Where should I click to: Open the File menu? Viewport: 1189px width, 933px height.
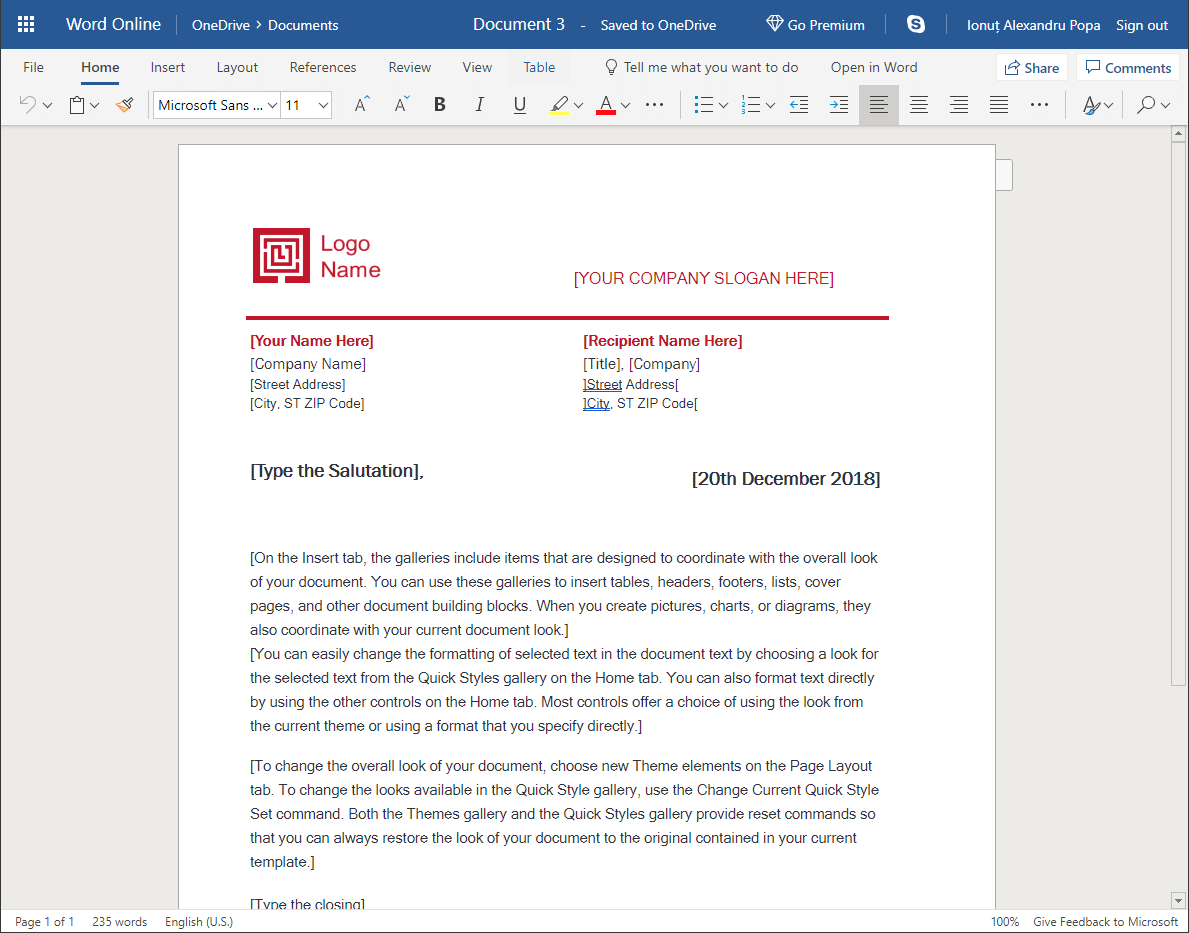click(x=33, y=67)
